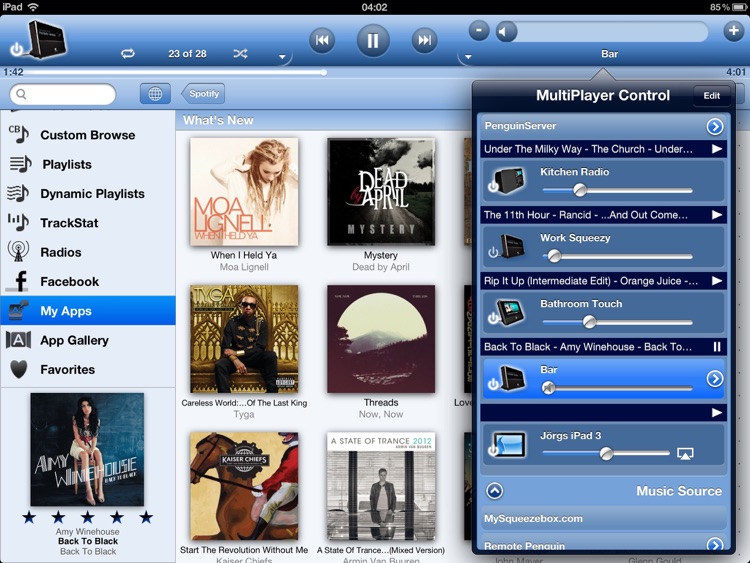
Task: Open Custom Browse in sidebar
Action: (88, 135)
